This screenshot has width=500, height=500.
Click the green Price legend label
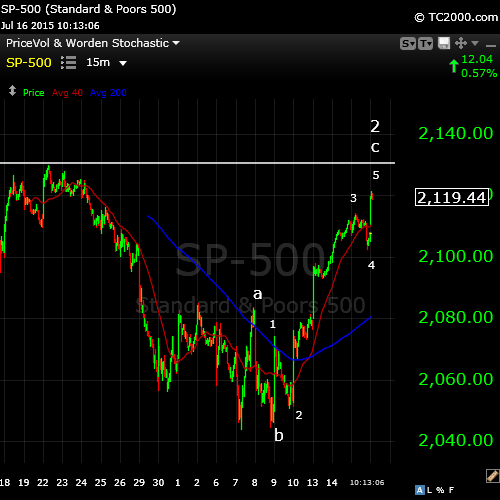pyautogui.click(x=34, y=93)
